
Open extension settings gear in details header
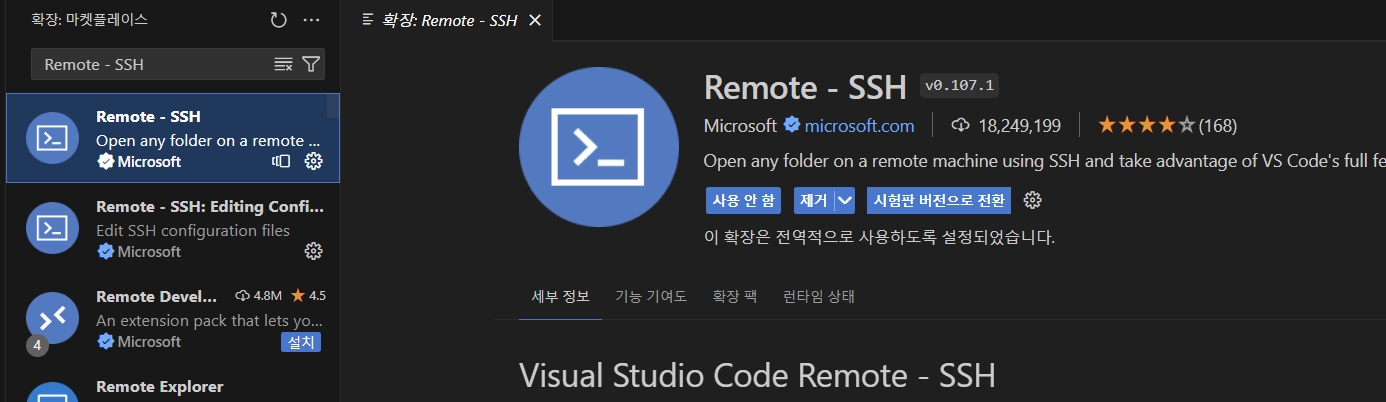[1033, 200]
